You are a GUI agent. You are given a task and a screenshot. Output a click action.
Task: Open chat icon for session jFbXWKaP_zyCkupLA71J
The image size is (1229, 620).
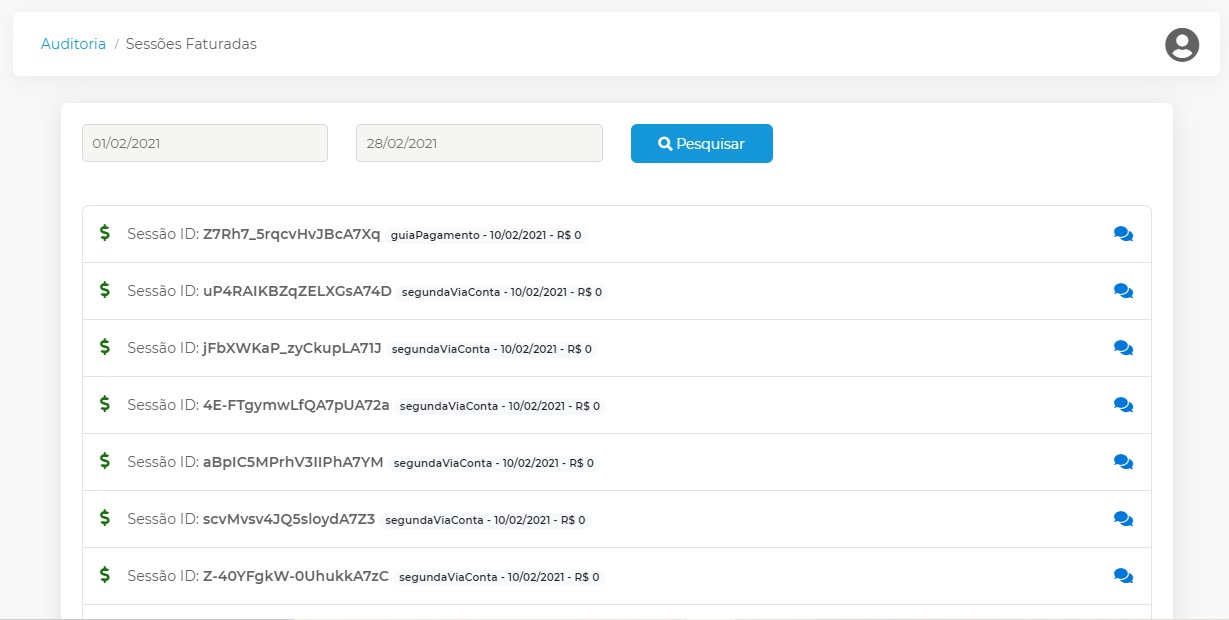point(1123,348)
